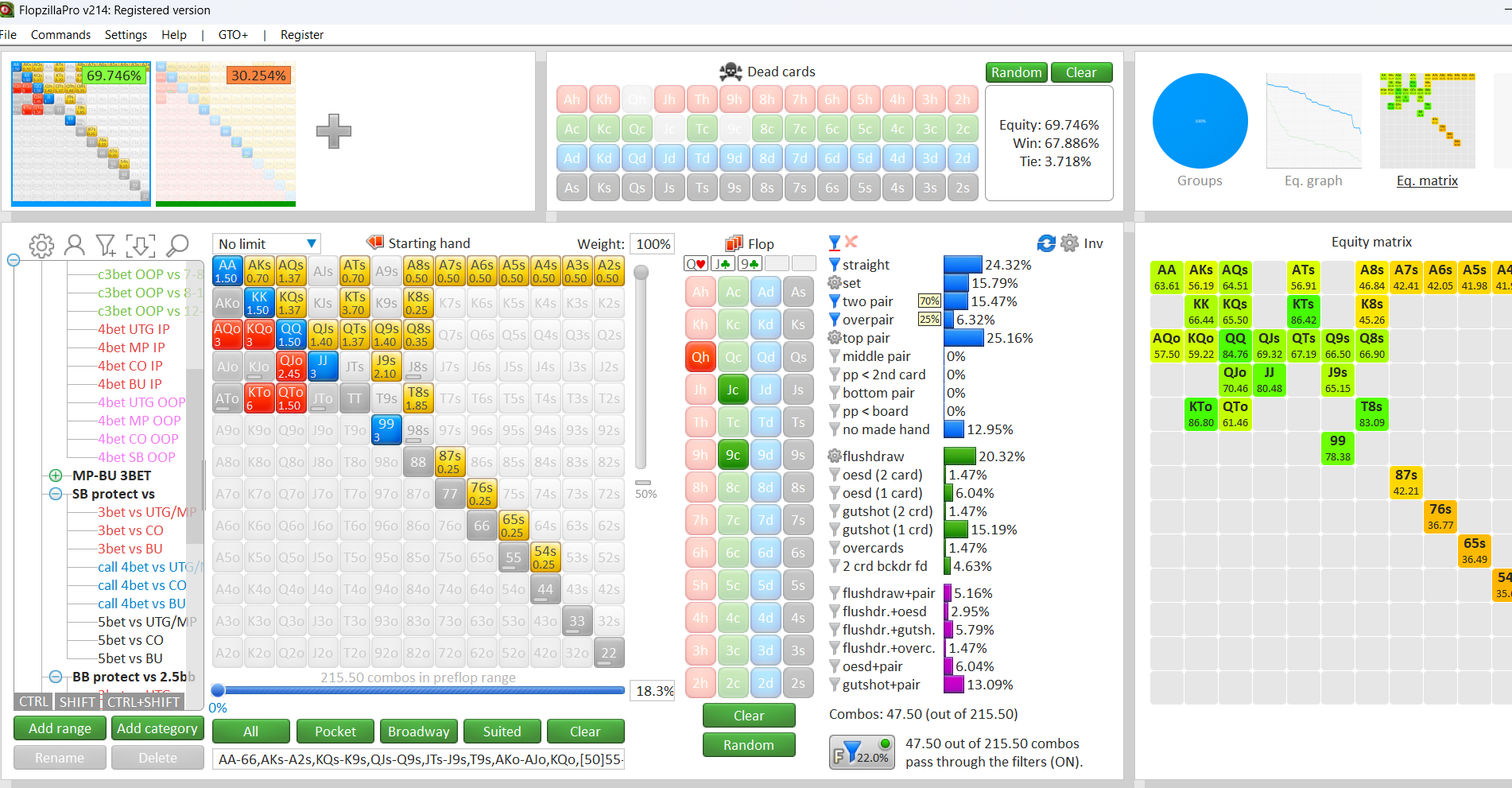
Task: Click the Pocket pairs selection button
Action: pyautogui.click(x=335, y=732)
